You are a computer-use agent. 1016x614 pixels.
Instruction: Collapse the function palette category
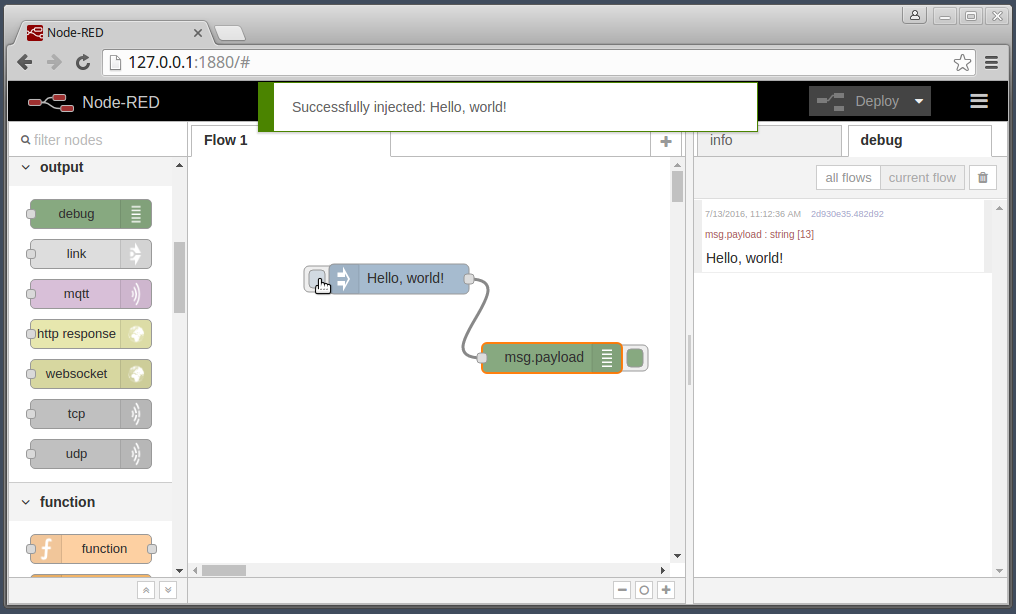pos(26,502)
